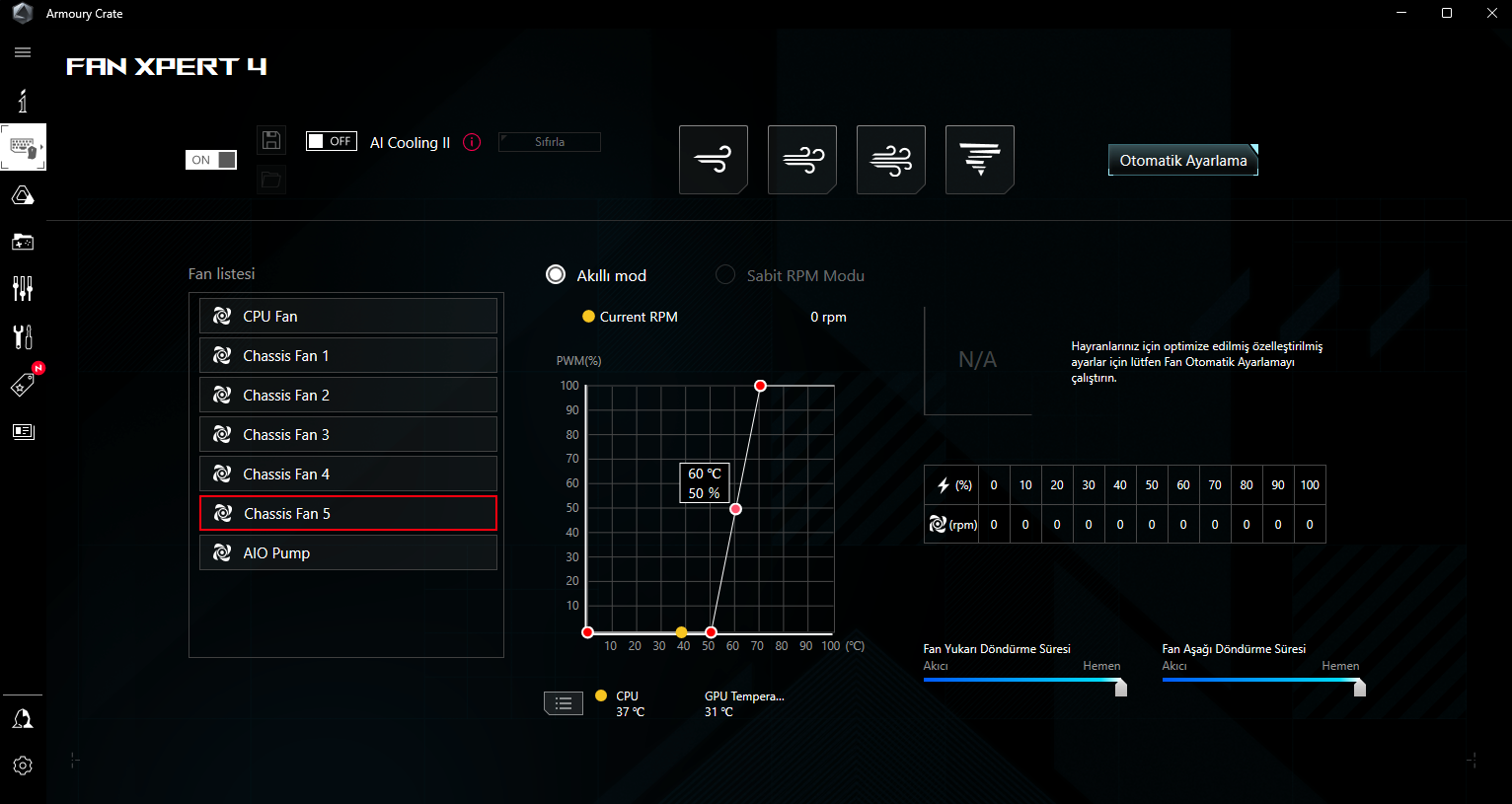Select Chassis Fan 2 in the list

[x=348, y=395]
